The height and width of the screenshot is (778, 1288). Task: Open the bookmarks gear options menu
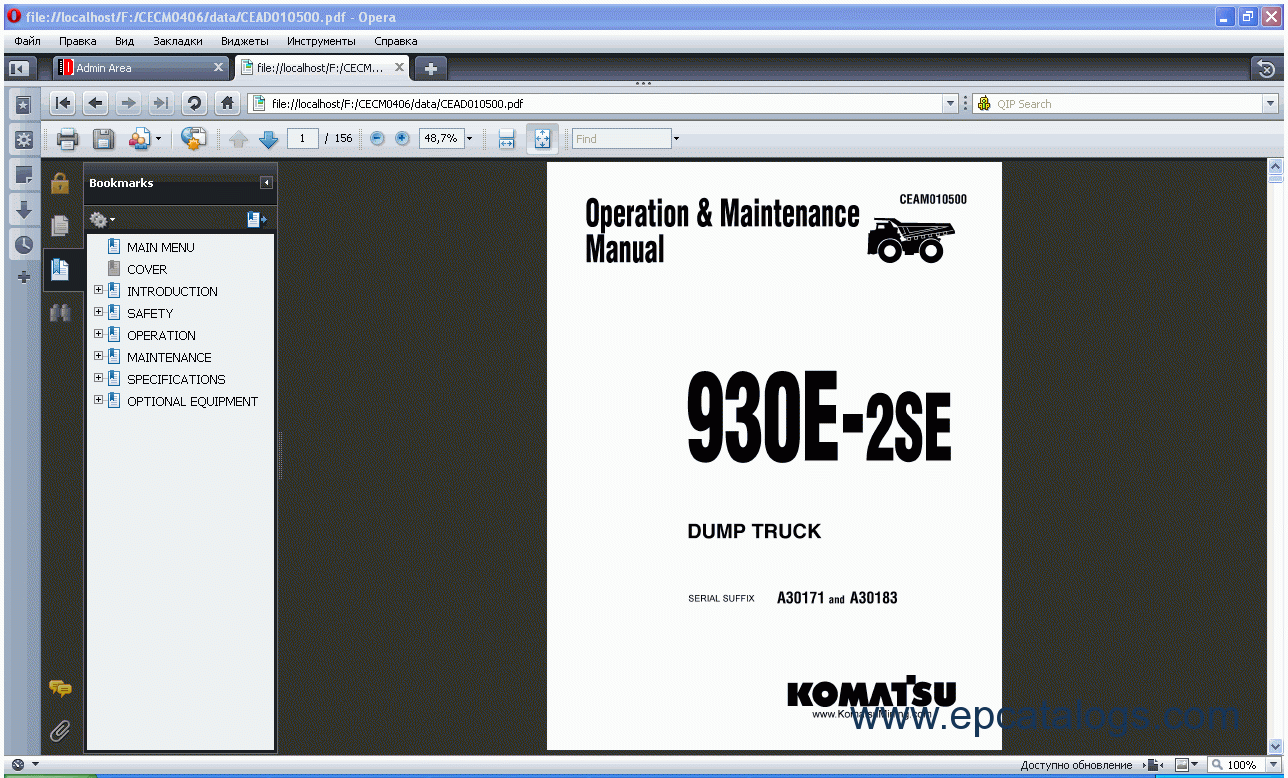coord(101,219)
